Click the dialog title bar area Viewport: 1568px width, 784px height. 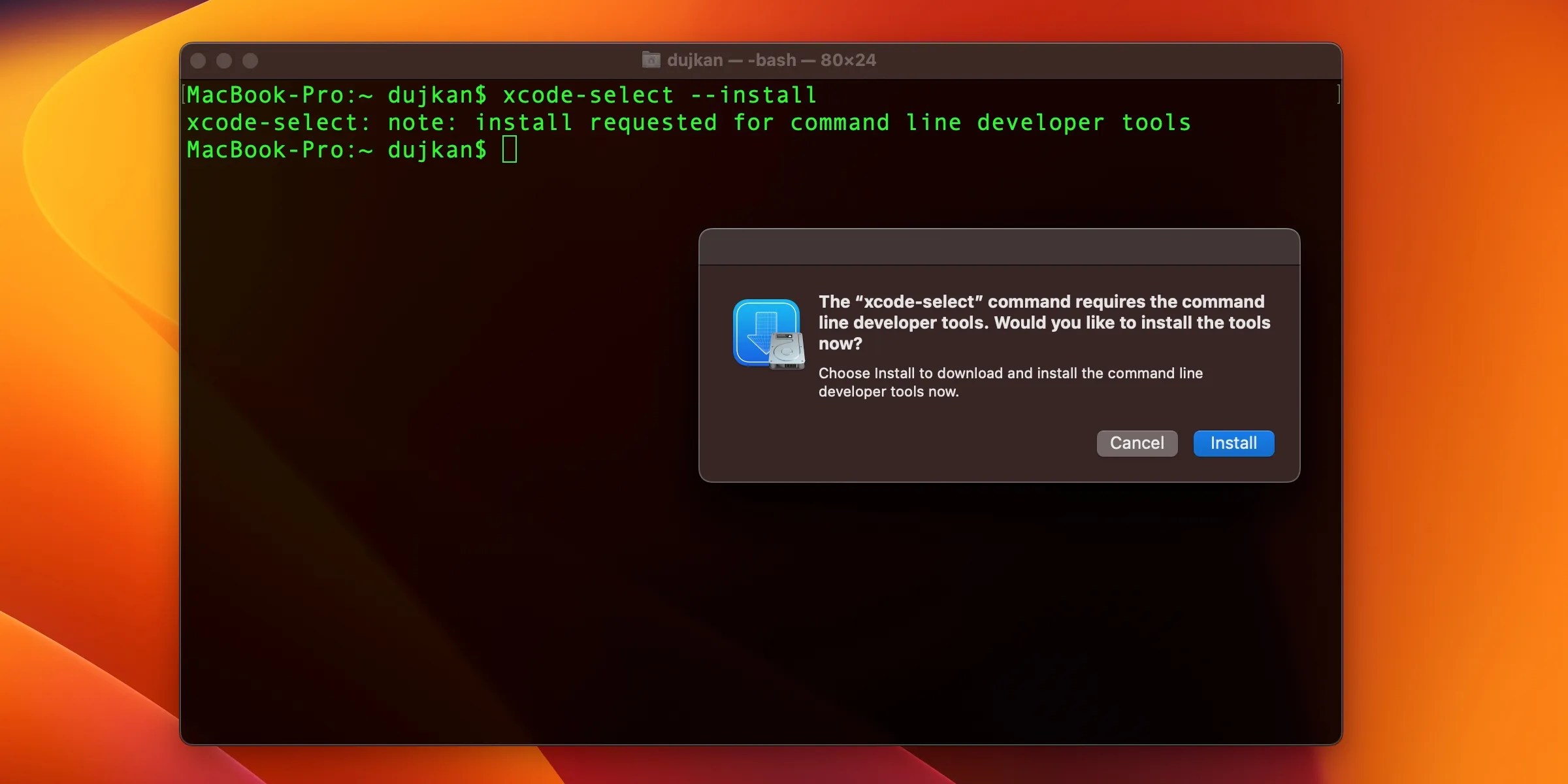pyautogui.click(x=998, y=247)
